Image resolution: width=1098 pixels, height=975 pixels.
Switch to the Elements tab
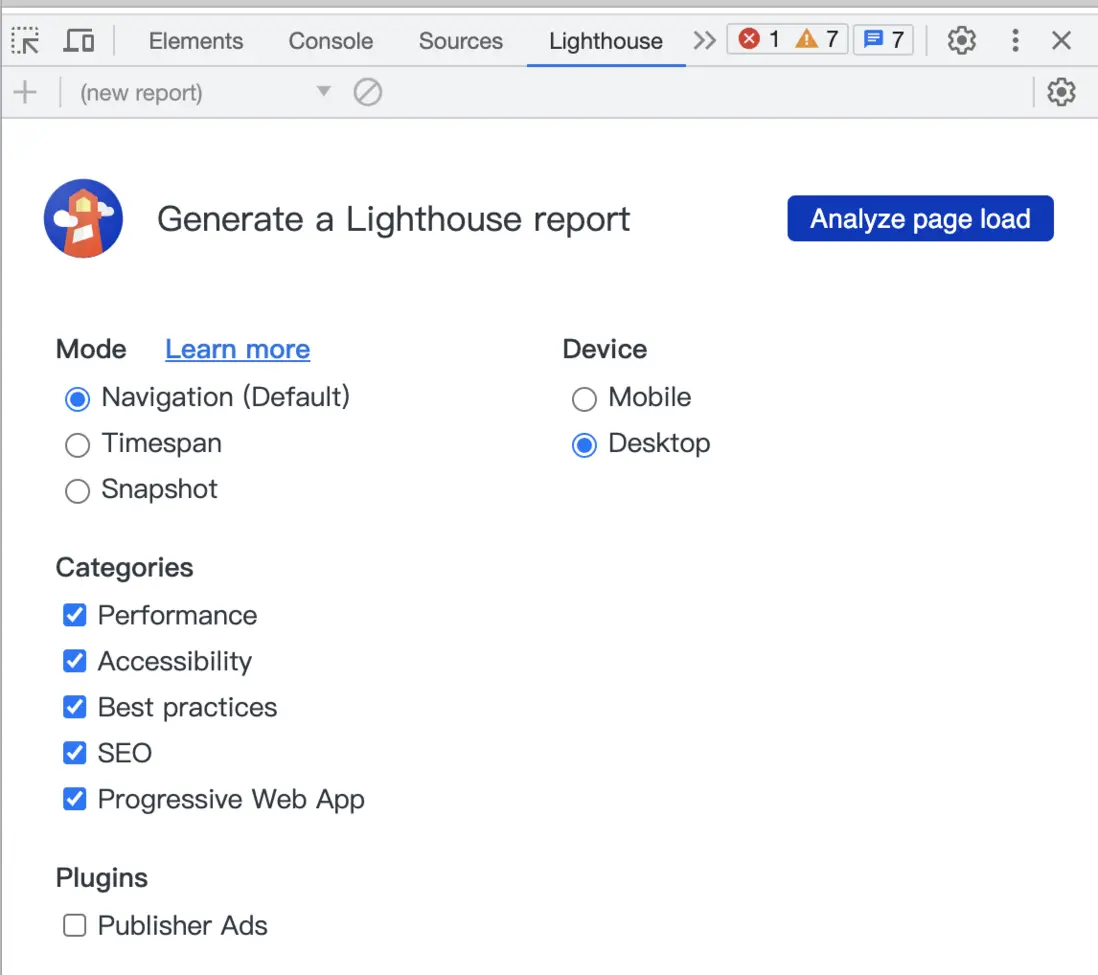[196, 41]
